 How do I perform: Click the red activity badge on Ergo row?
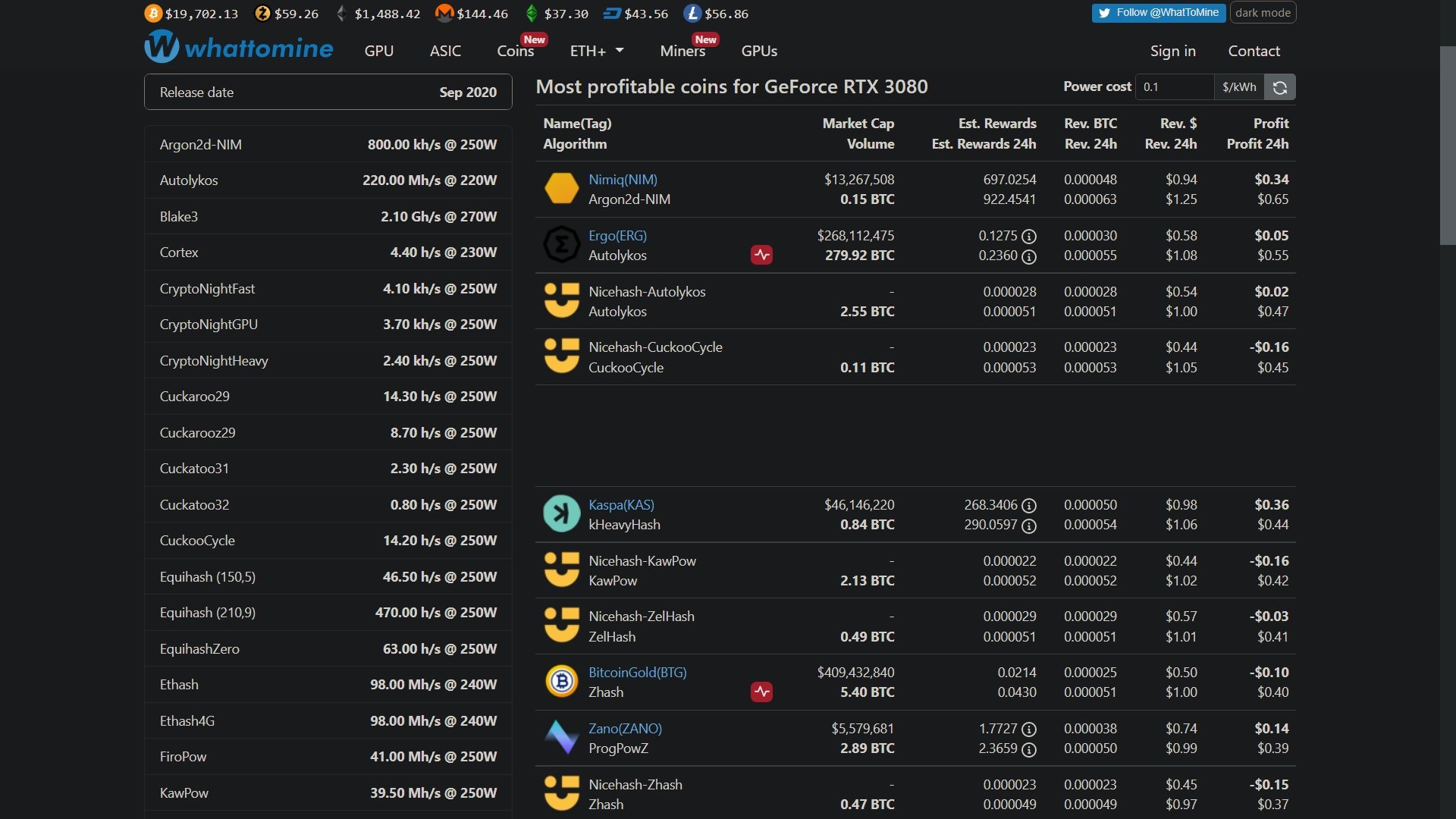[762, 256]
